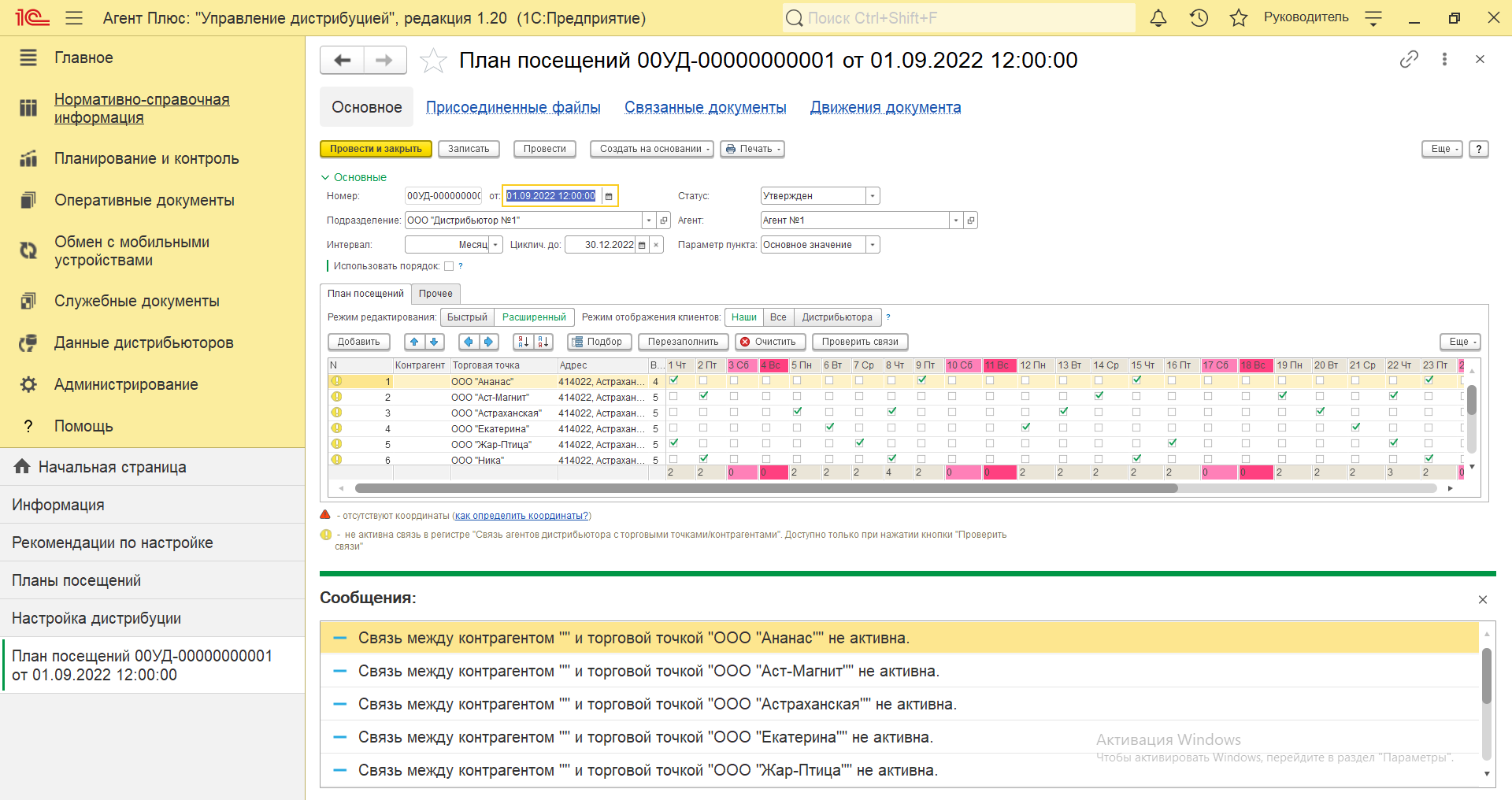Viewport: 1512px width, 800px height.
Task: Check 4 Вс for ООО "Аст-Магнит"
Action: [x=766, y=396]
